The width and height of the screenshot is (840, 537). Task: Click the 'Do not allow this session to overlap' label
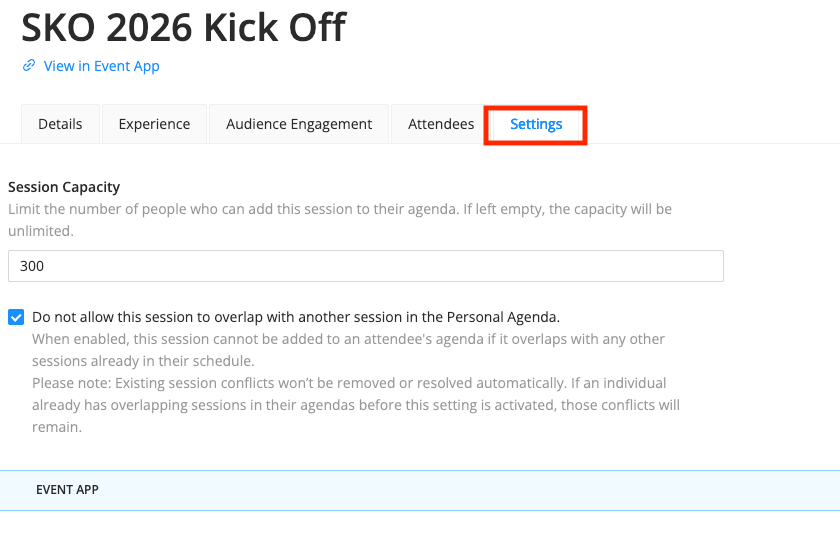tap(295, 317)
